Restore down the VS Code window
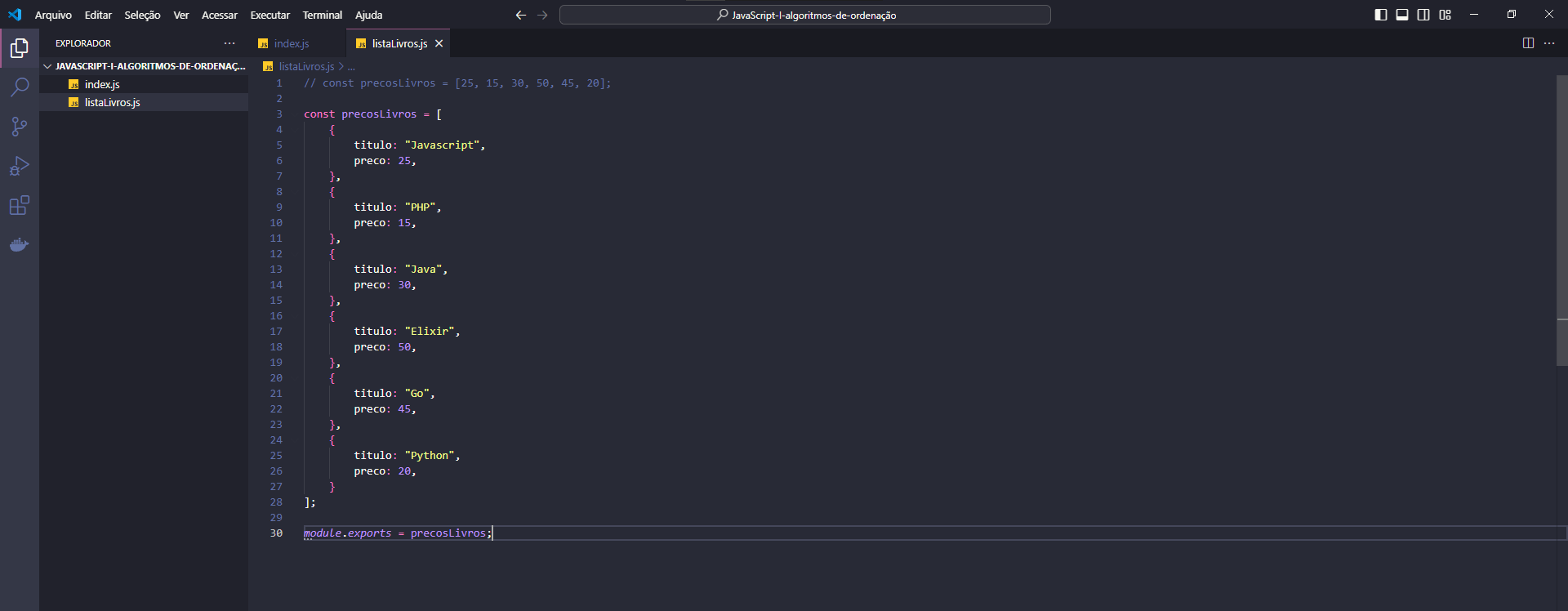 pyautogui.click(x=1512, y=15)
